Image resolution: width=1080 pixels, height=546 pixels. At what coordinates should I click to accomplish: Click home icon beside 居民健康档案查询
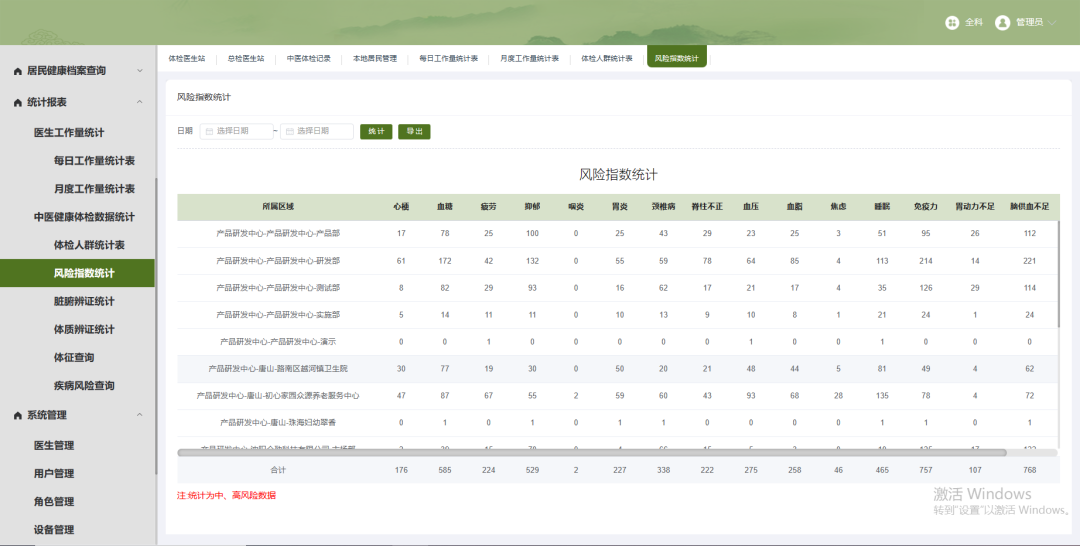18,71
